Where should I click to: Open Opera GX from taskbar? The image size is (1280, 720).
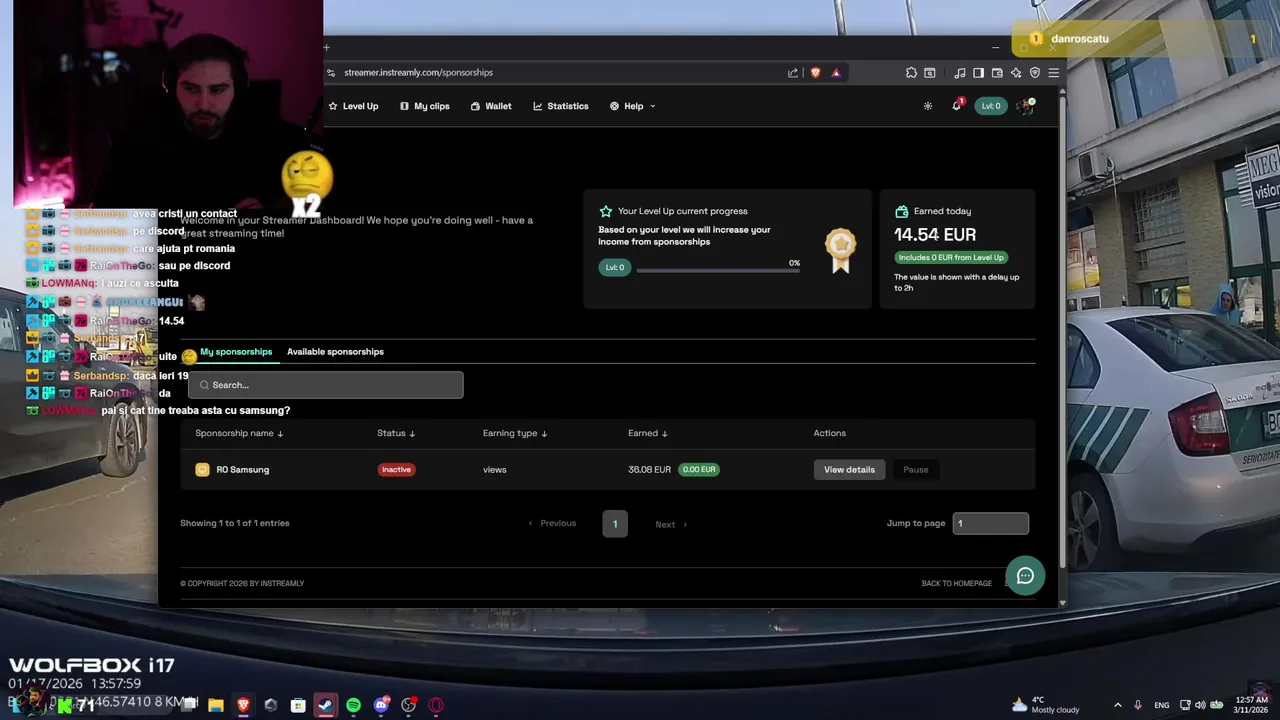tap(436, 705)
